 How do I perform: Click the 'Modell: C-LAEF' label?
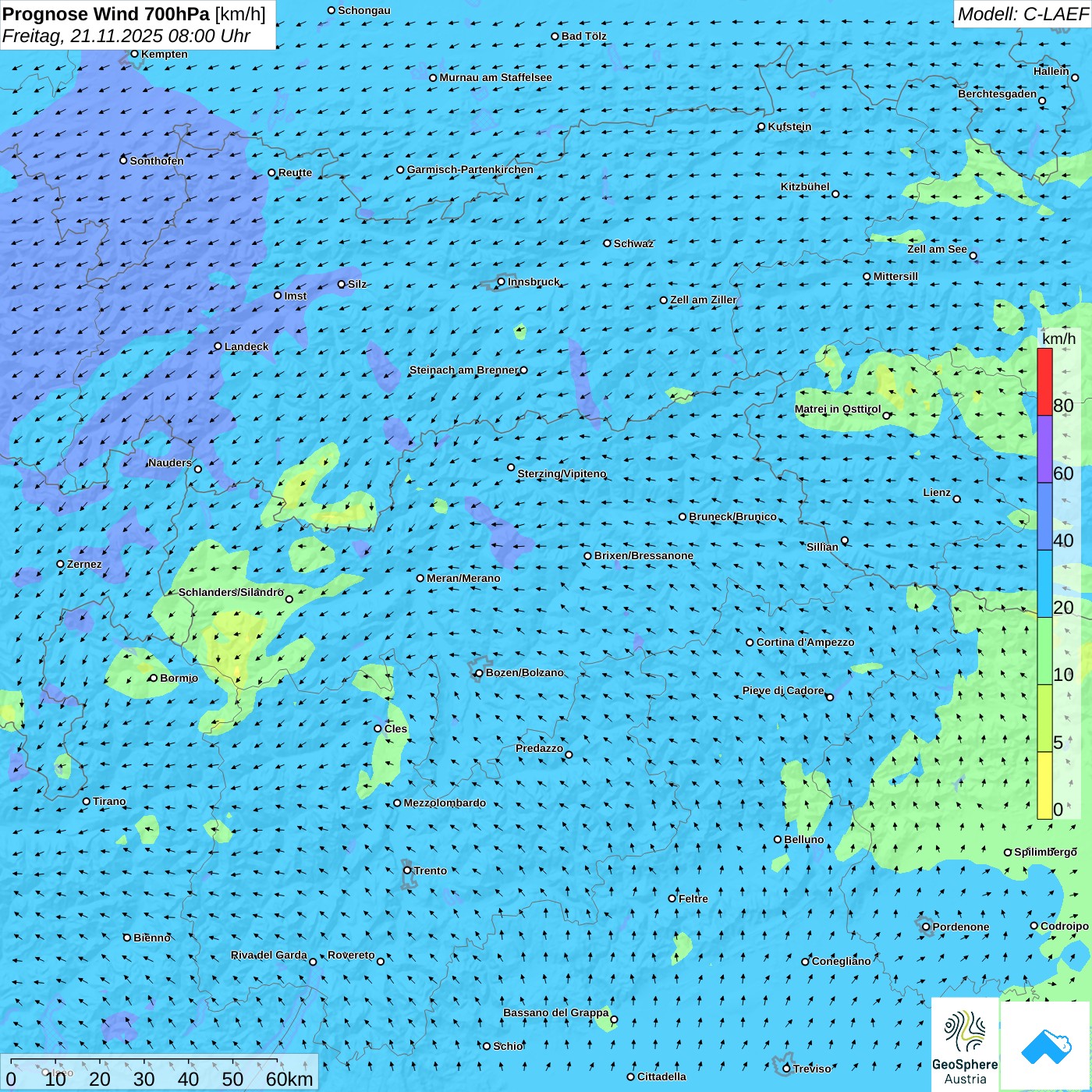[1023, 14]
